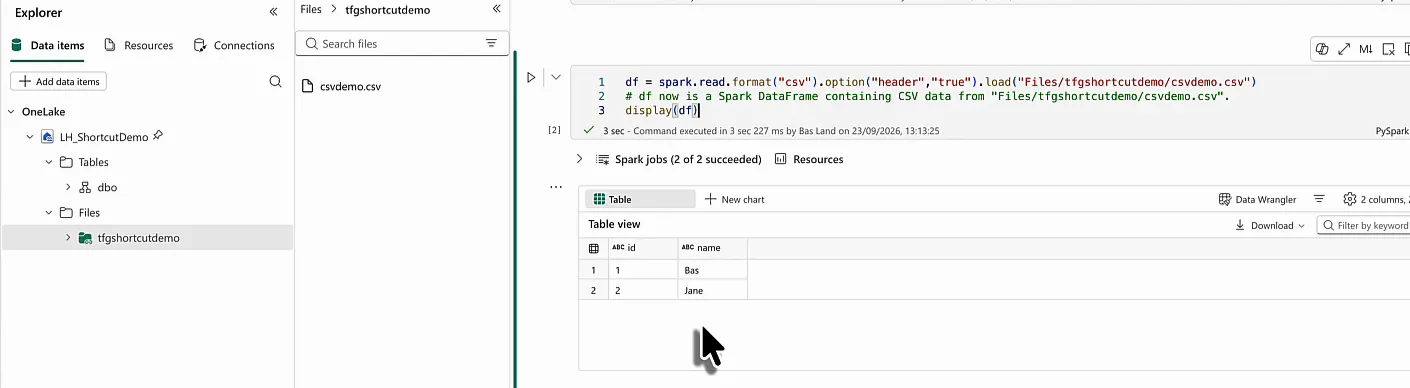Open the cell output ellipsis menu

[x=556, y=187]
